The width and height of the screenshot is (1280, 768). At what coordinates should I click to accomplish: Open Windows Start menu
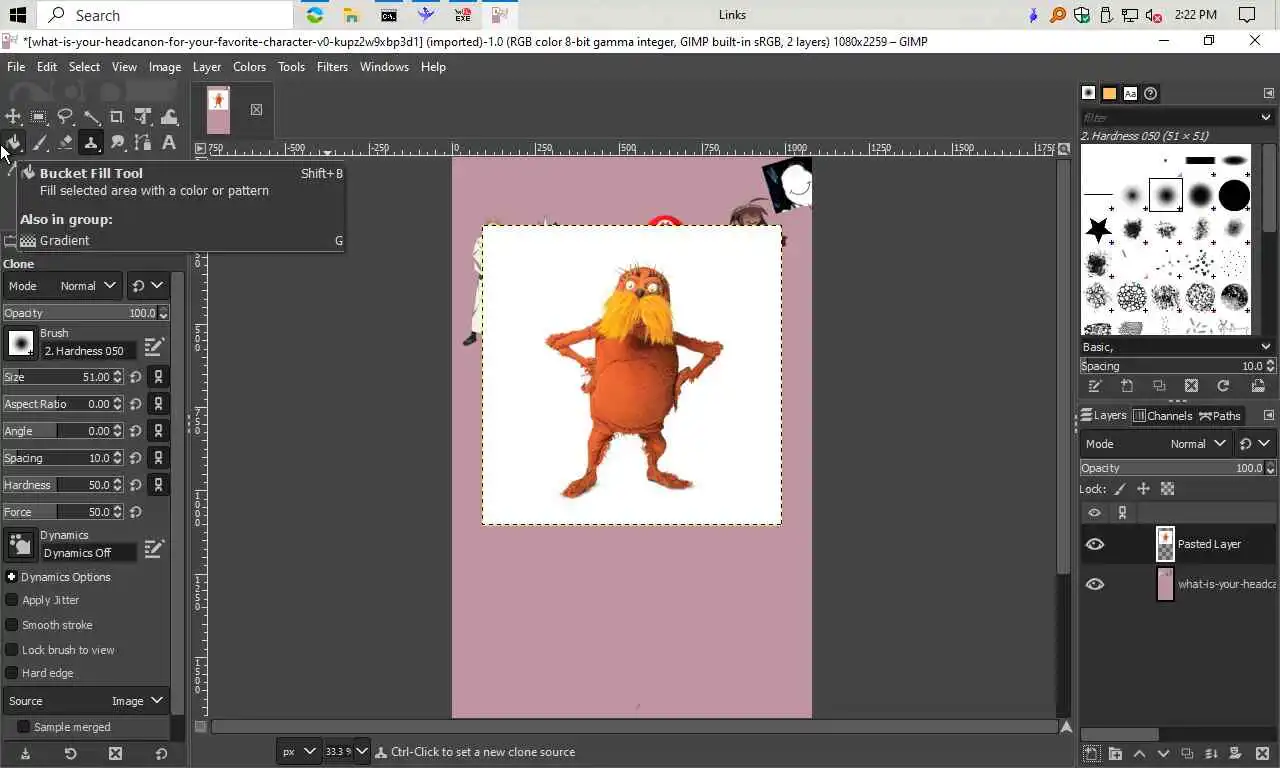coord(17,15)
